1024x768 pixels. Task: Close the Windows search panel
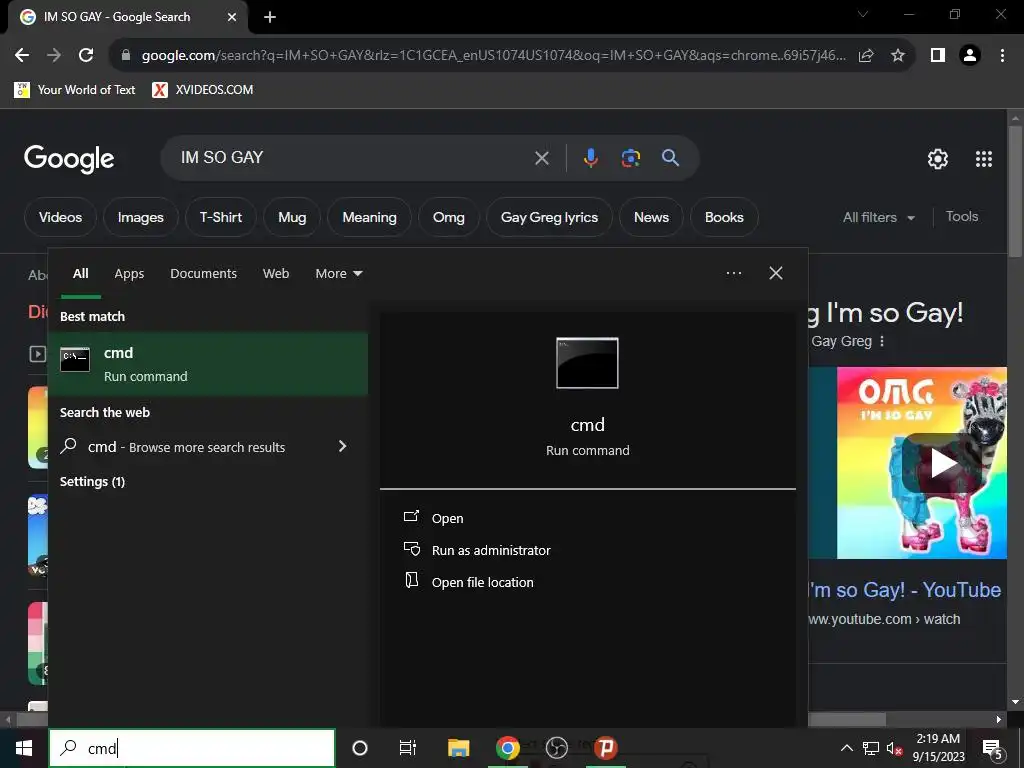coord(776,273)
